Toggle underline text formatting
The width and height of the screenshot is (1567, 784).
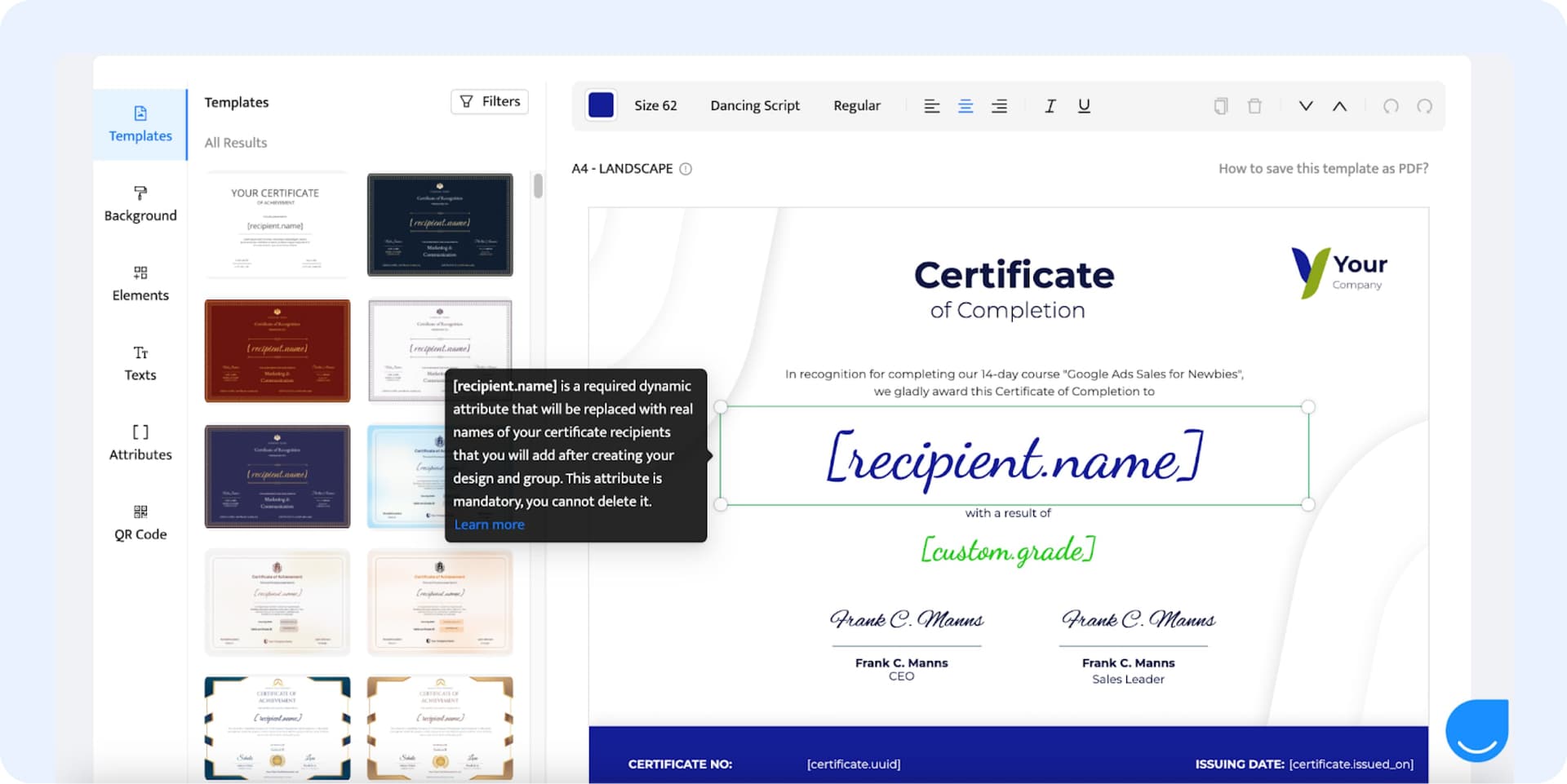pyautogui.click(x=1084, y=106)
